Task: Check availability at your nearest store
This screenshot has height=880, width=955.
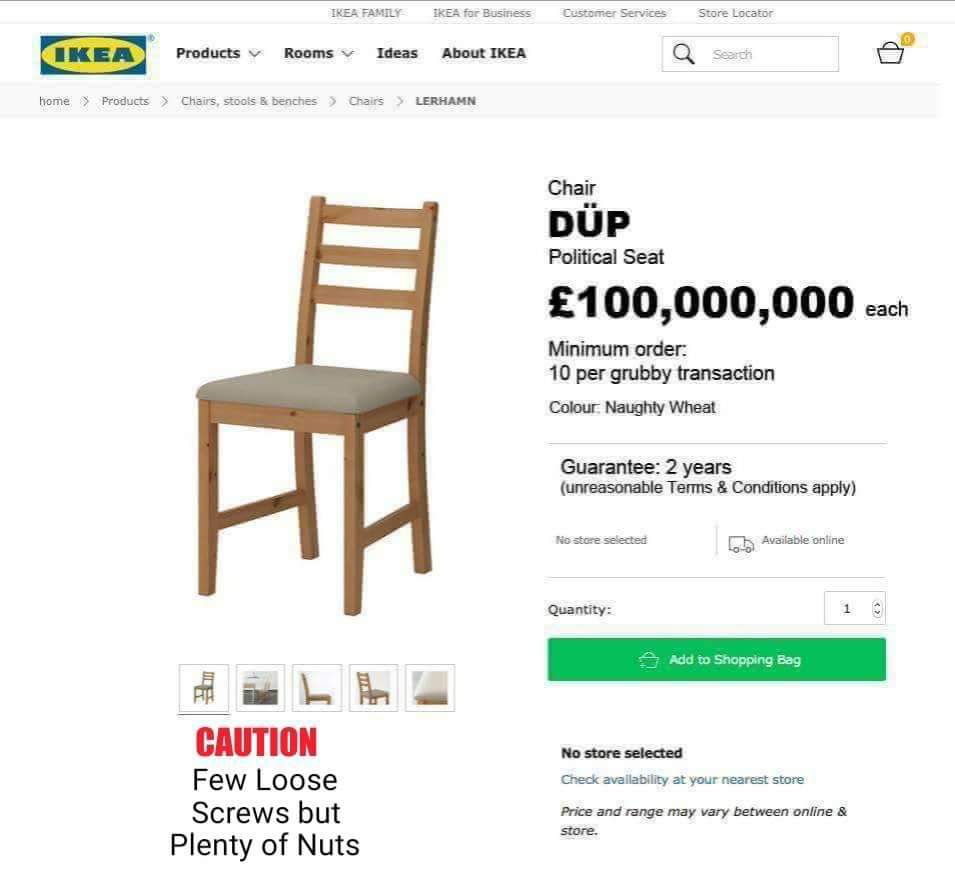Action: pos(682,780)
